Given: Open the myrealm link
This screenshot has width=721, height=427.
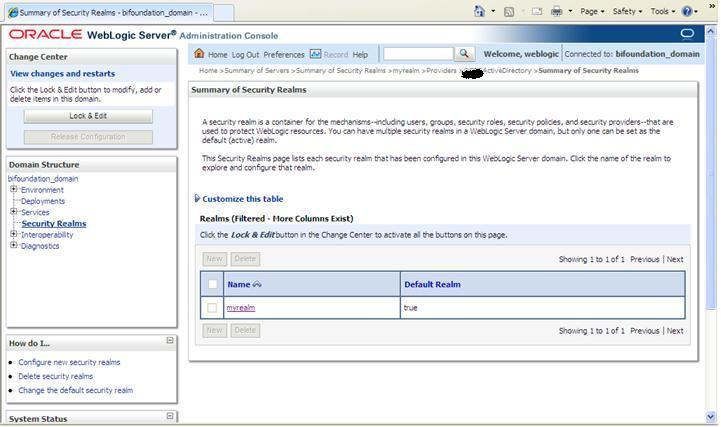Looking at the screenshot, I should [240, 307].
